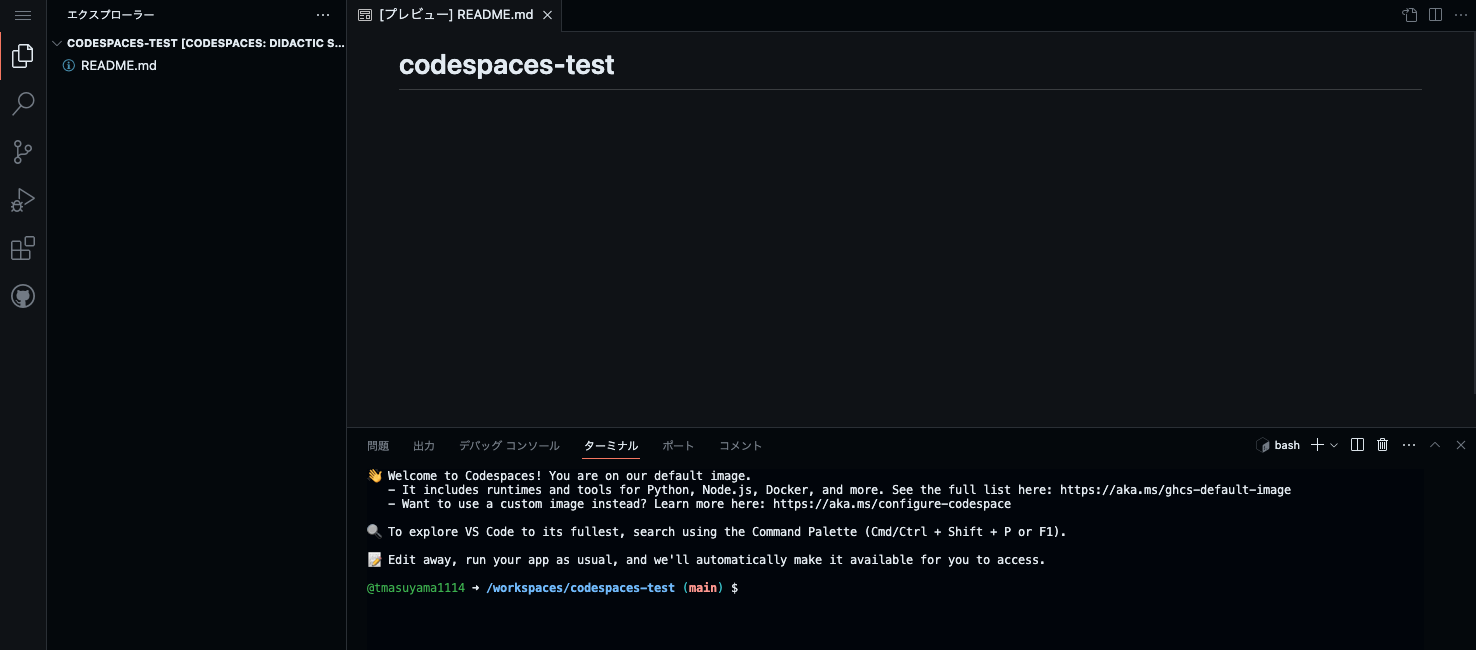Open the Search view icon

23,104
